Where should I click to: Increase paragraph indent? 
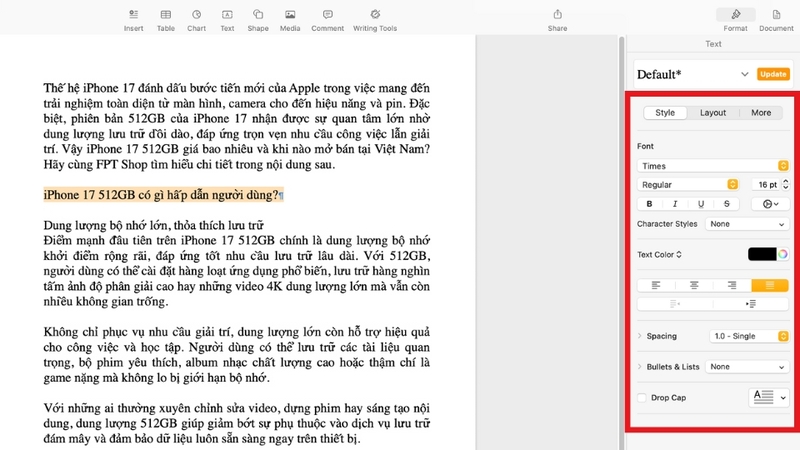point(751,304)
